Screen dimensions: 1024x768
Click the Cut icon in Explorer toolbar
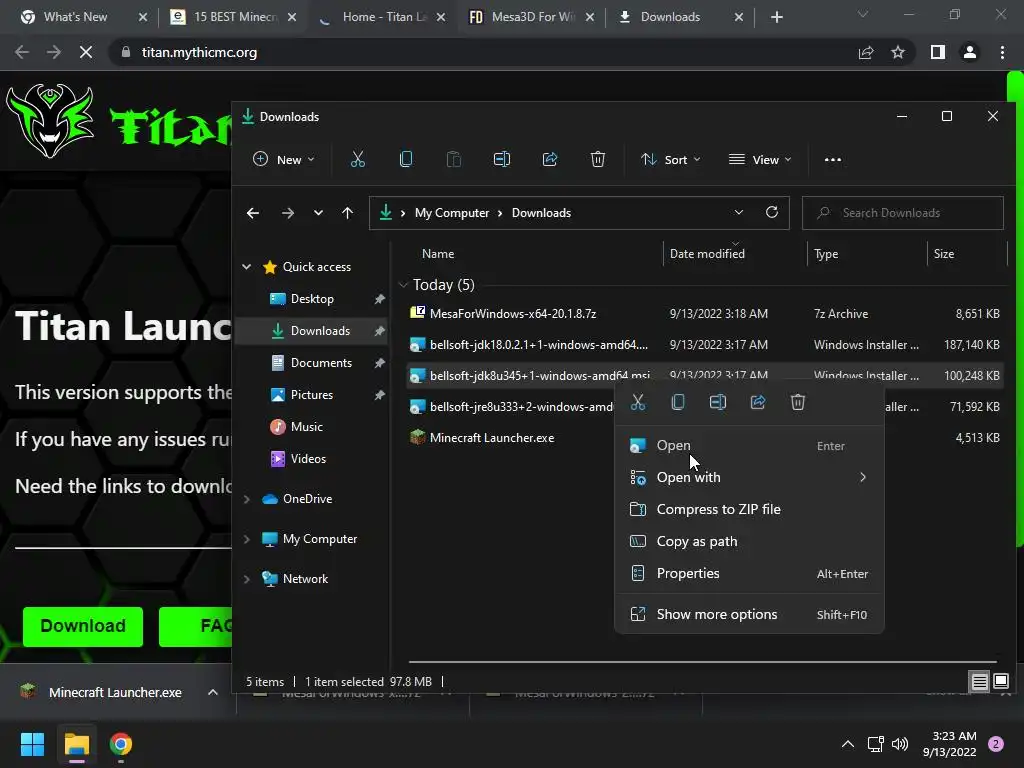(x=357, y=159)
